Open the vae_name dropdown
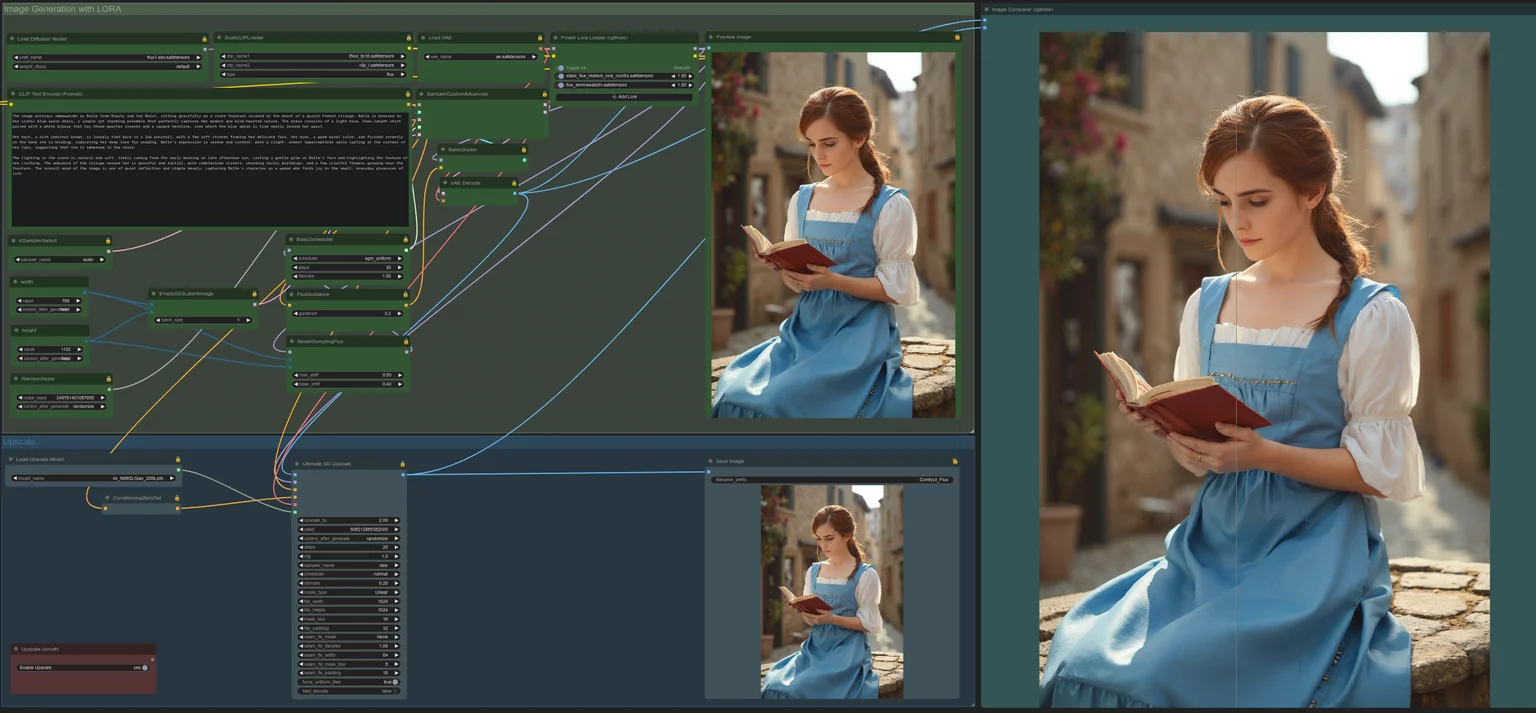This screenshot has height=713, width=1536. pyautogui.click(x=482, y=57)
